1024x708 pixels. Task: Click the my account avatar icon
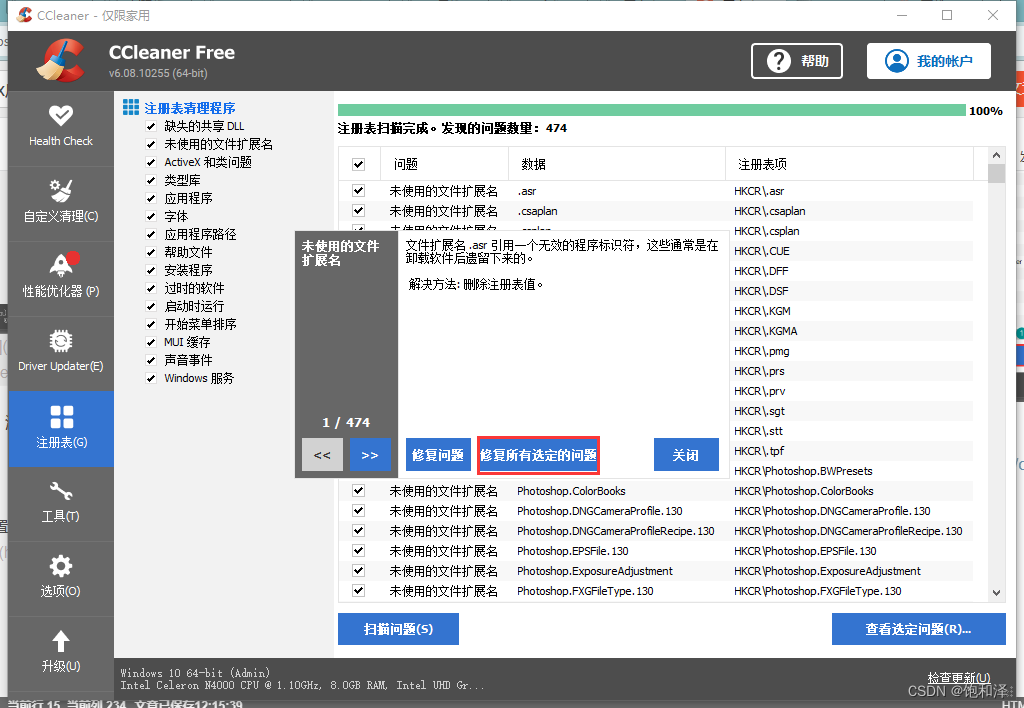(x=897, y=61)
